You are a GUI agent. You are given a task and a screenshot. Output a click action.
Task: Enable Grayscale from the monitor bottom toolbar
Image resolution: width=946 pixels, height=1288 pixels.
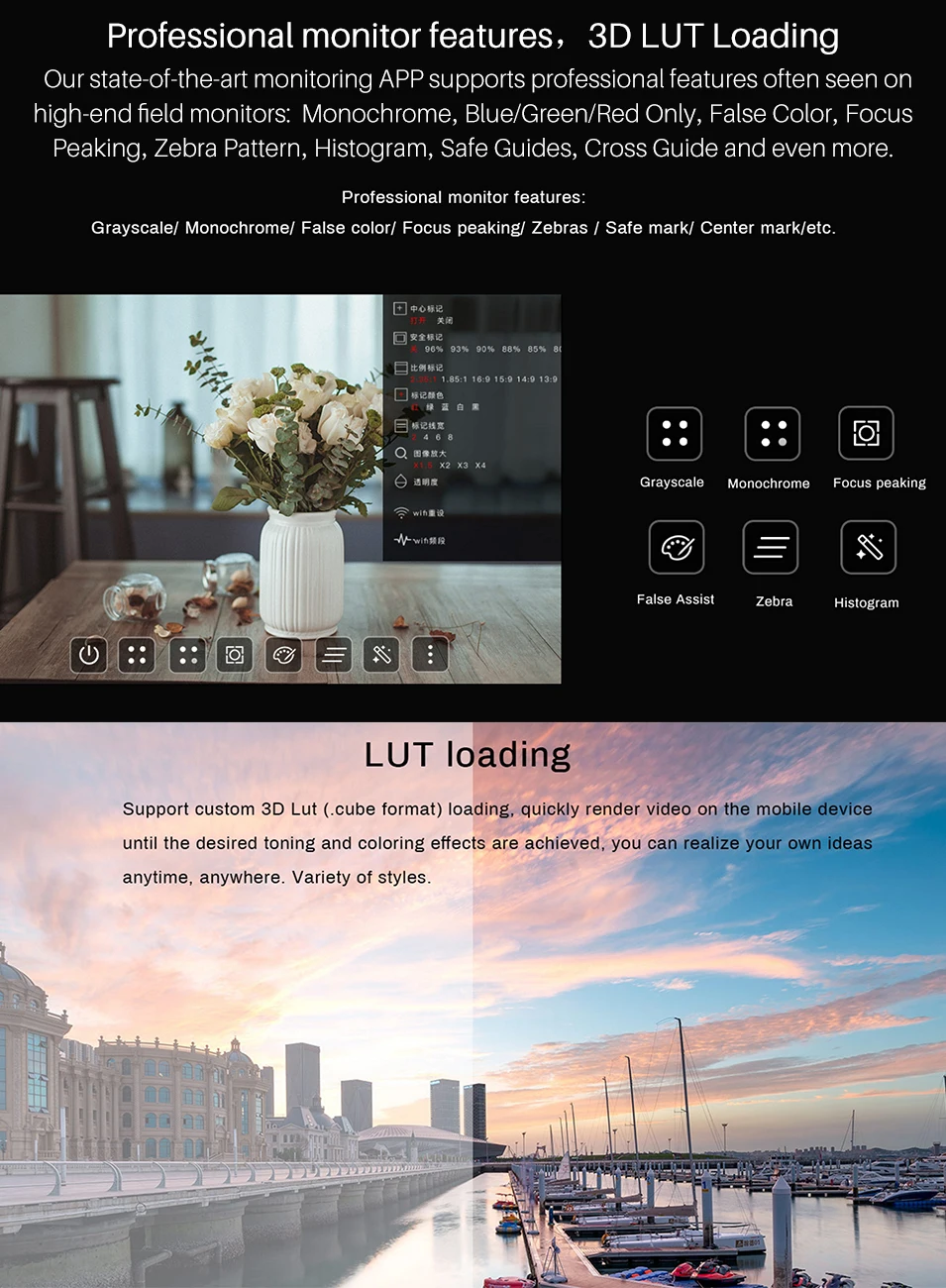point(137,654)
